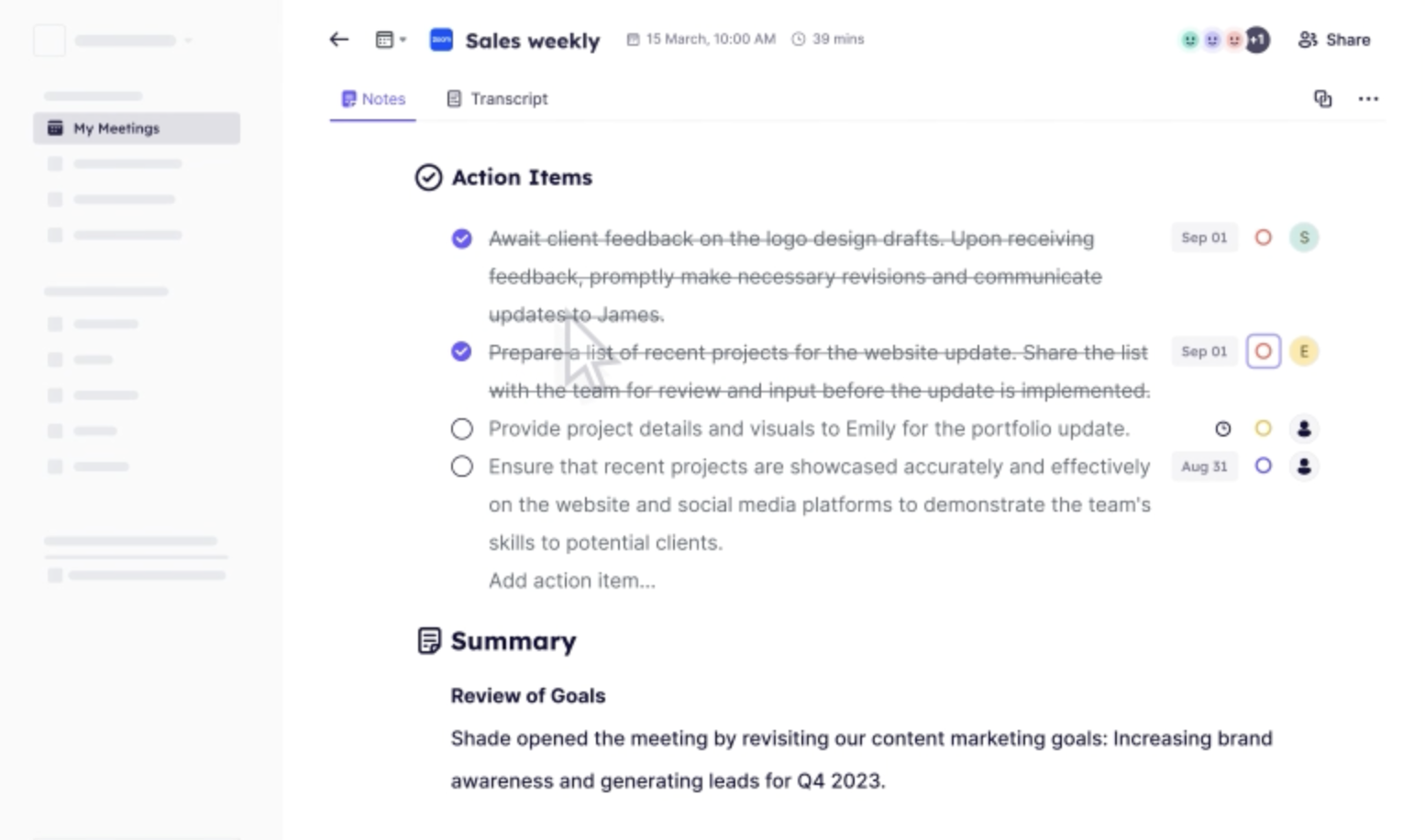The image size is (1425, 840).
Task: Click the +1 hidden participants badge
Action: click(1256, 39)
